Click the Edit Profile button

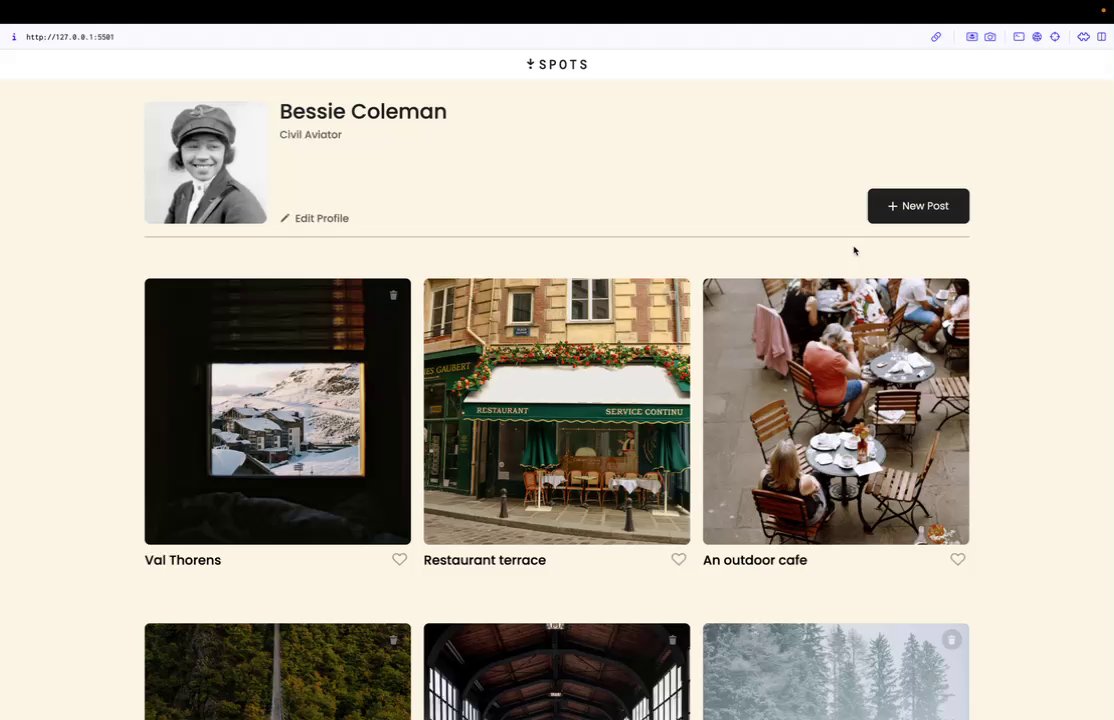coord(314,218)
